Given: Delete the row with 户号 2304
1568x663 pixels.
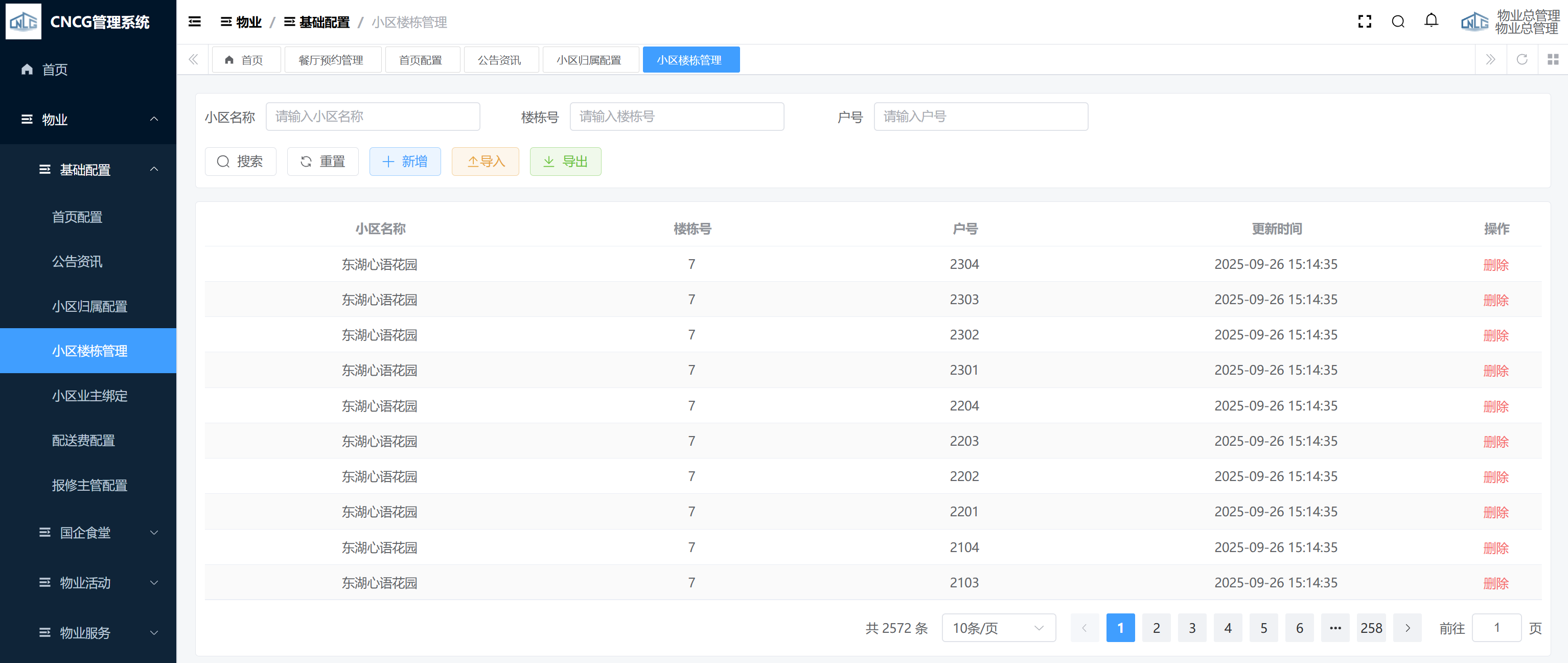Looking at the screenshot, I should coord(1495,265).
